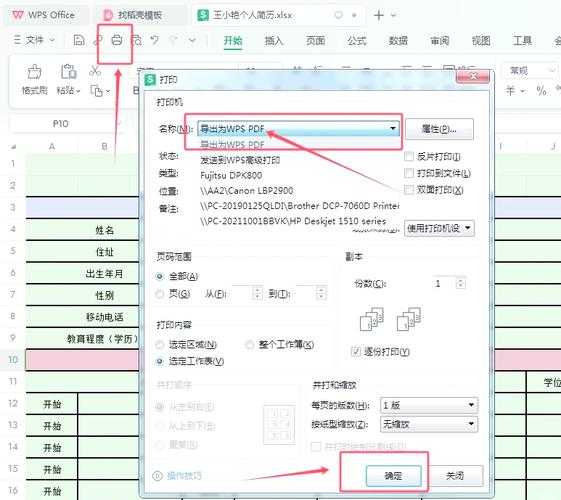561x500 pixels.
Task: Click row header 10 in spreadsheet
Action: coord(13,359)
